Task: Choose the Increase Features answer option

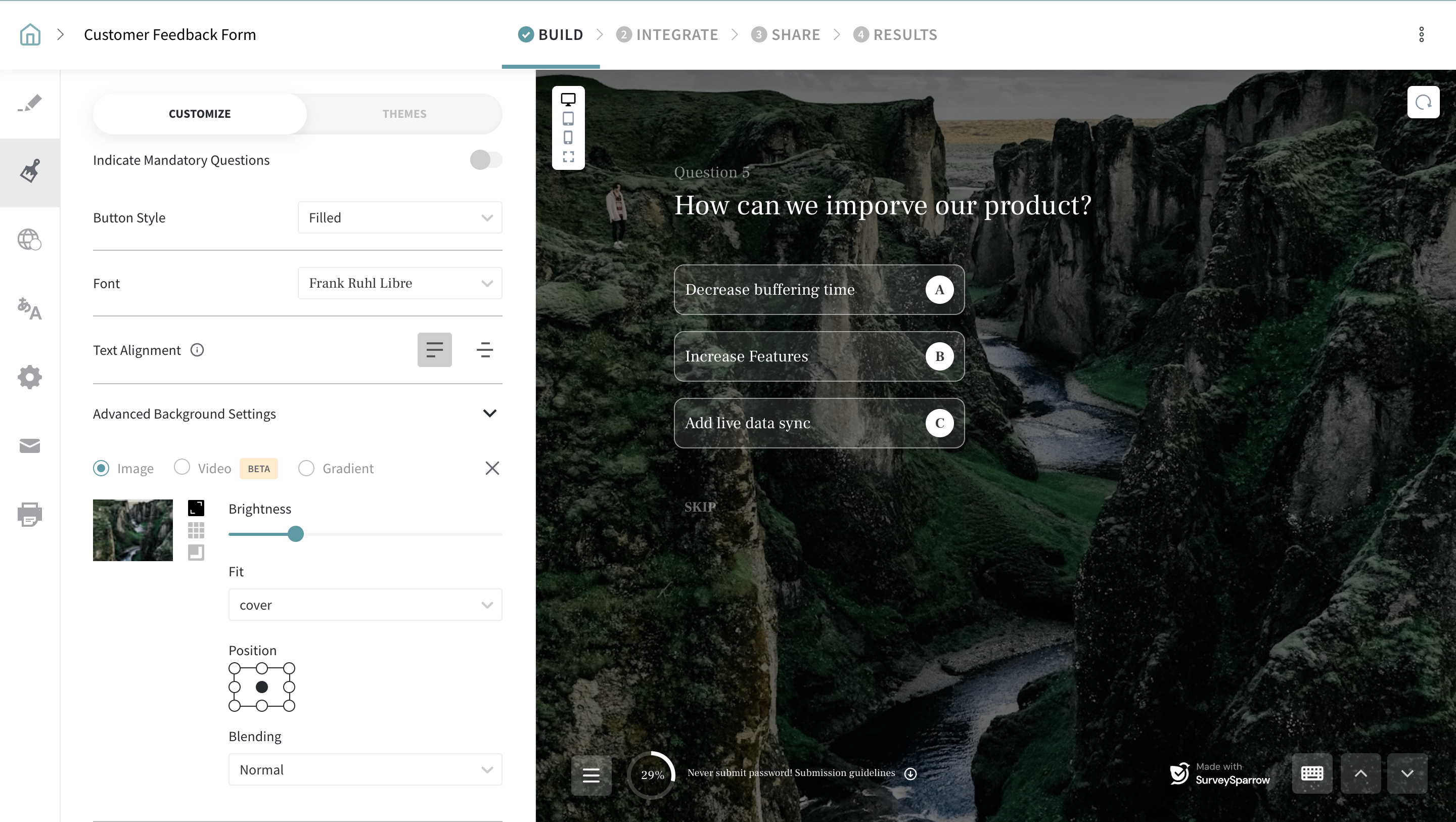Action: [818, 356]
